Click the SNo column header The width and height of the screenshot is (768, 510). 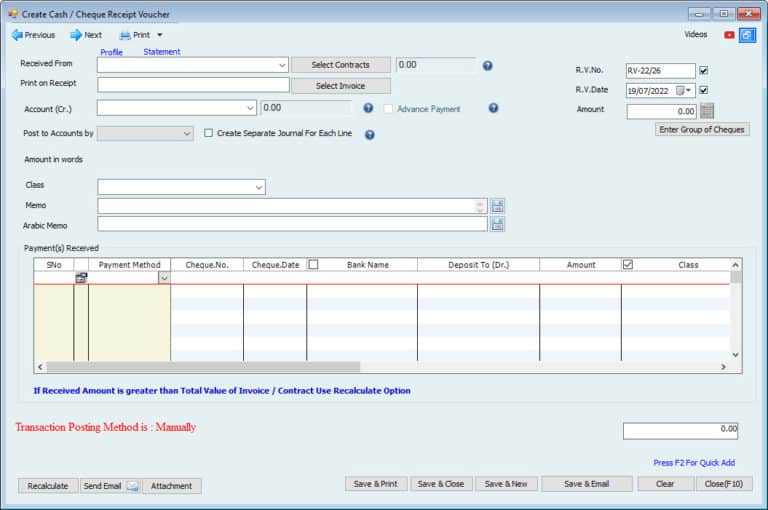[x=54, y=265]
